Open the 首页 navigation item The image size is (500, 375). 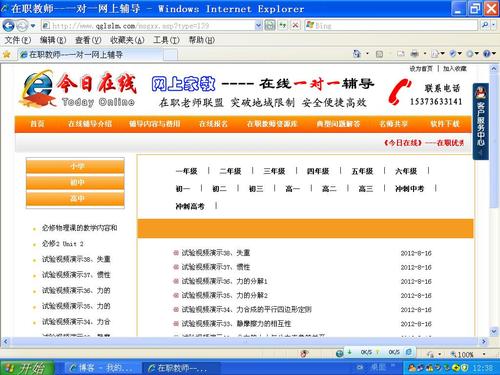click(x=37, y=124)
